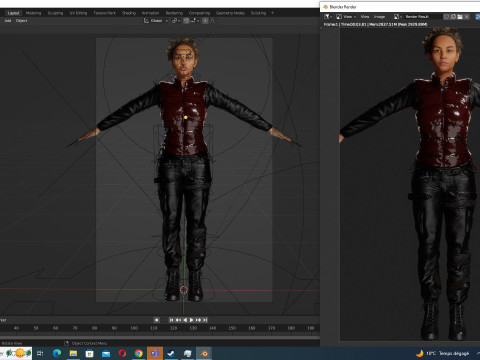This screenshot has height=360, width=480.
Task: Click the Render Result name field
Action: [x=422, y=17]
